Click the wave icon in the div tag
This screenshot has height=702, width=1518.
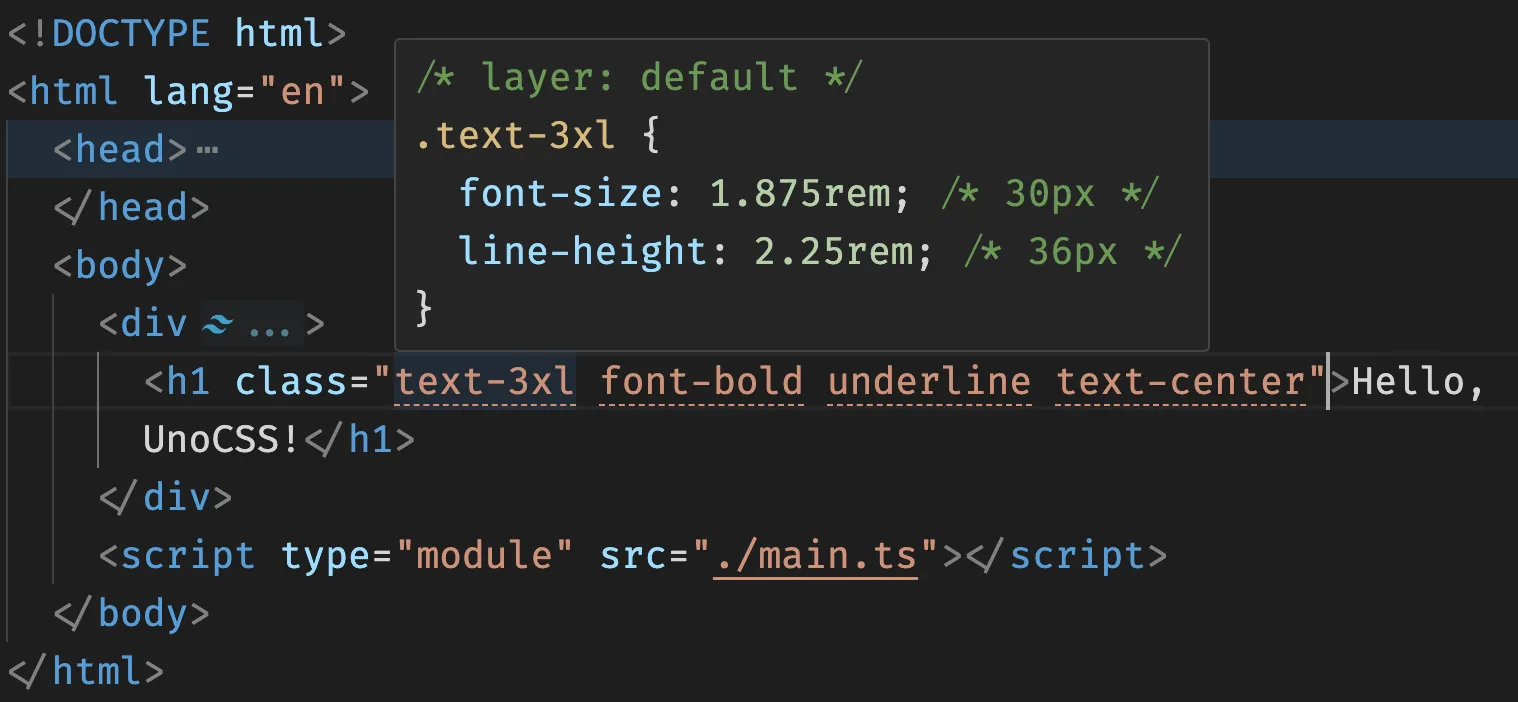[217, 324]
